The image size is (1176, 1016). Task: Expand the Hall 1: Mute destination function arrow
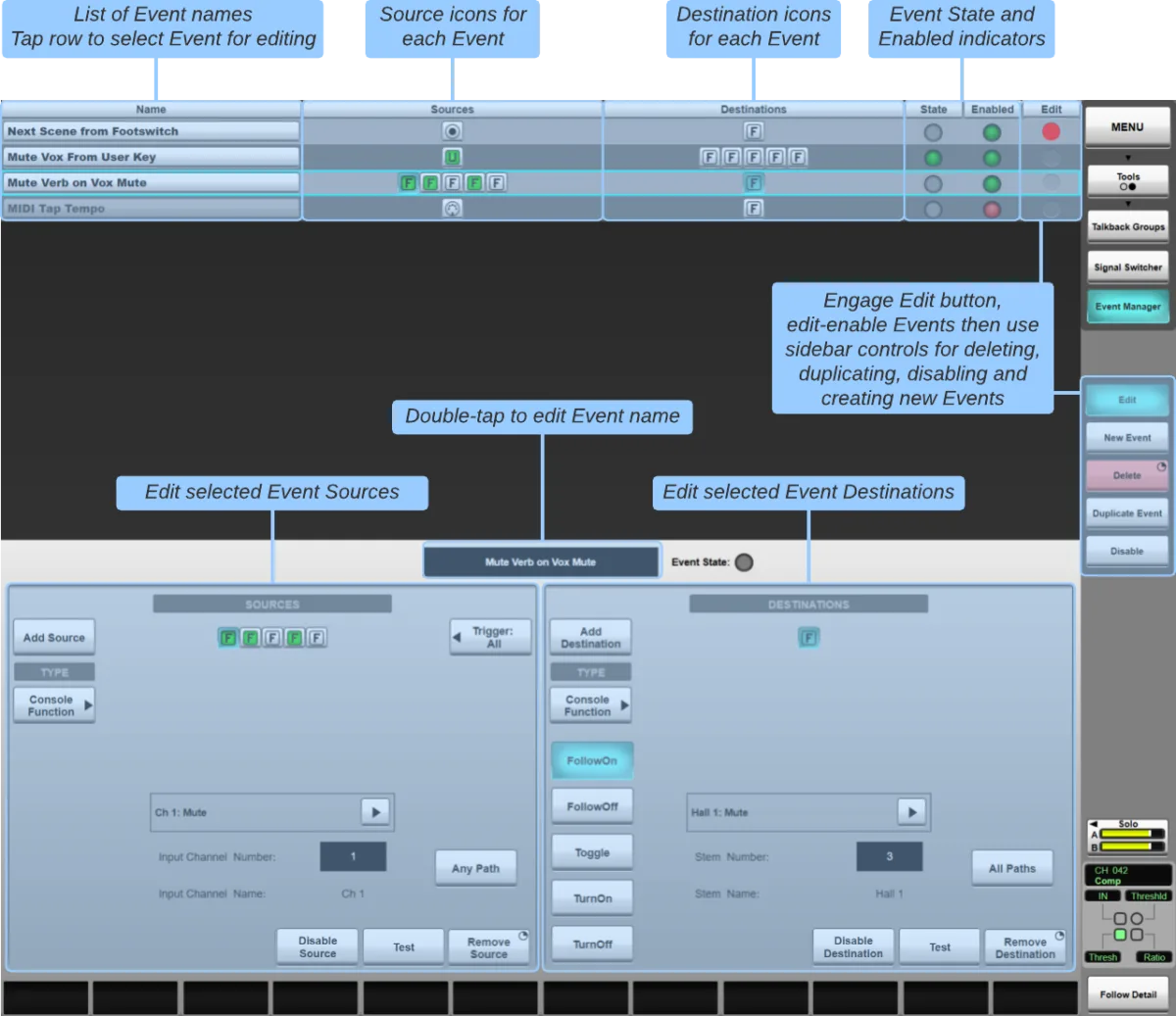tap(912, 811)
